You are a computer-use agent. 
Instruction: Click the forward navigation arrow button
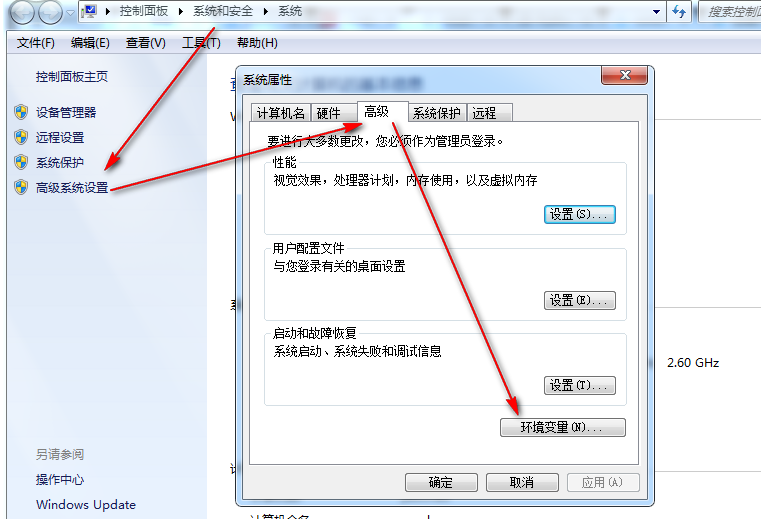pos(50,12)
